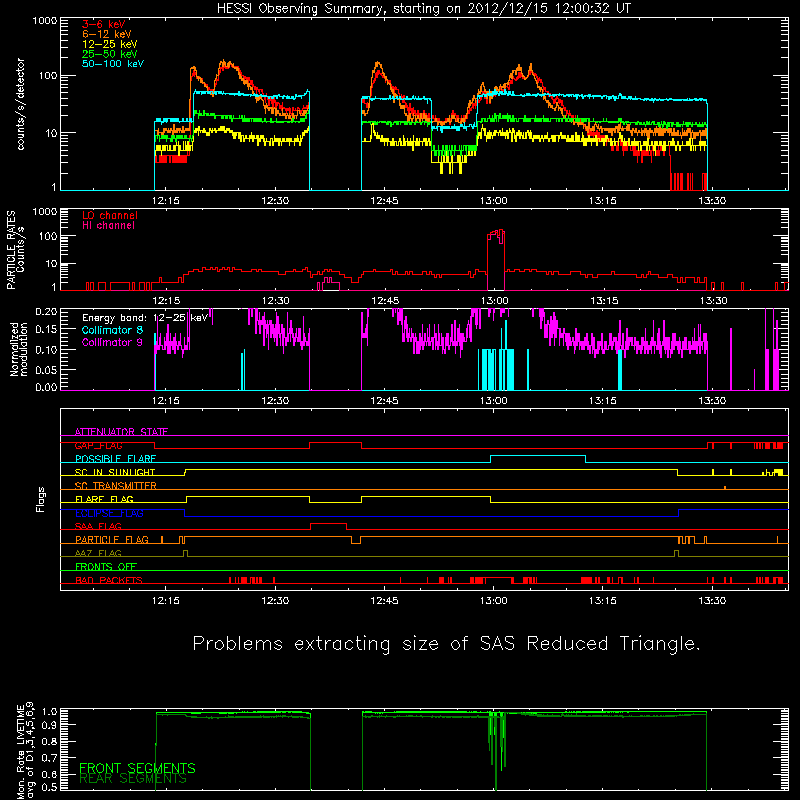The height and width of the screenshot is (800, 800).
Task: Click the 'ATTENUATOR_STATE' flag label
Action: [121, 432]
